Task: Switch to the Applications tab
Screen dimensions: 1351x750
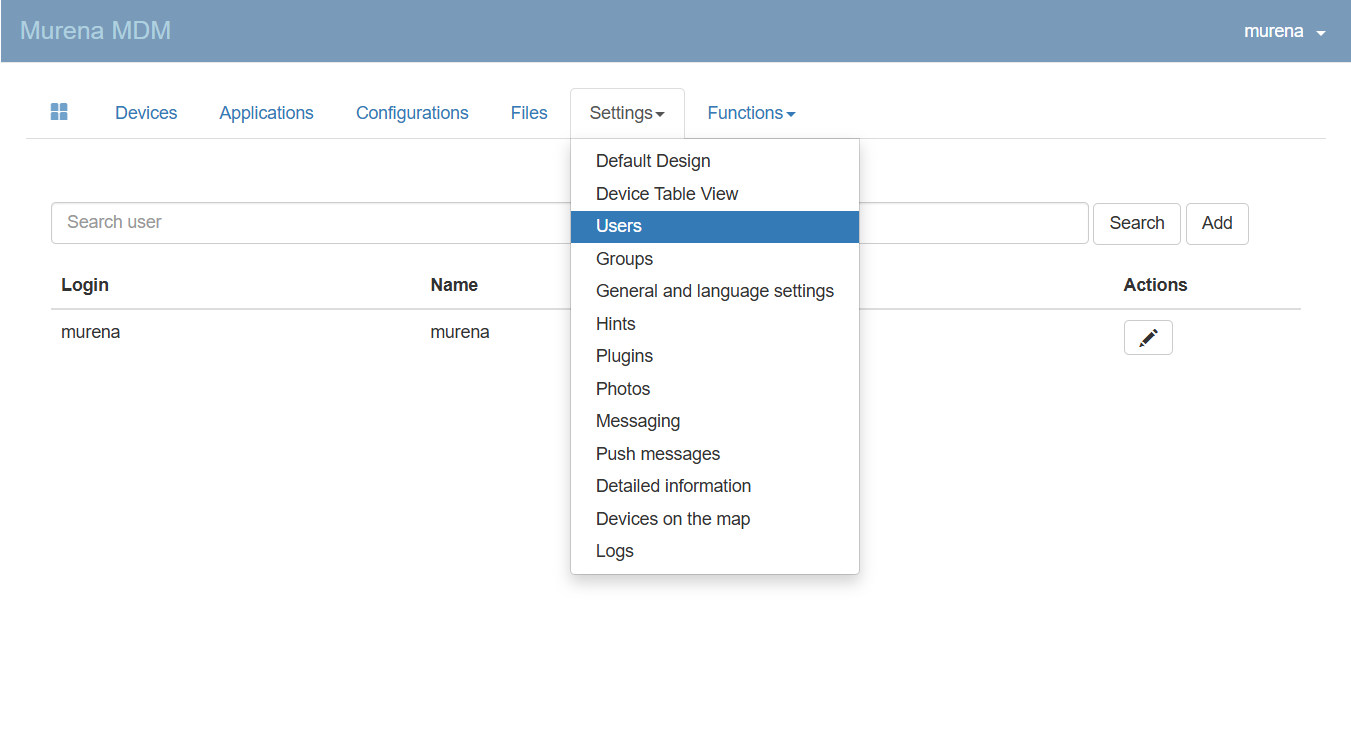Action: [x=266, y=113]
